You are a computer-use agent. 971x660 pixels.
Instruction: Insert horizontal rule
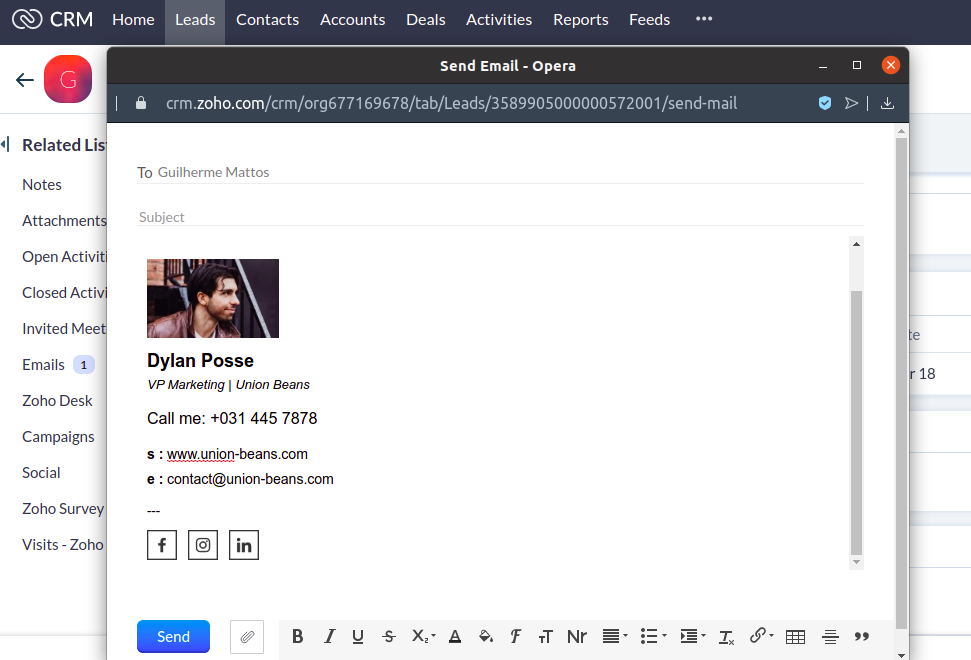click(x=830, y=636)
